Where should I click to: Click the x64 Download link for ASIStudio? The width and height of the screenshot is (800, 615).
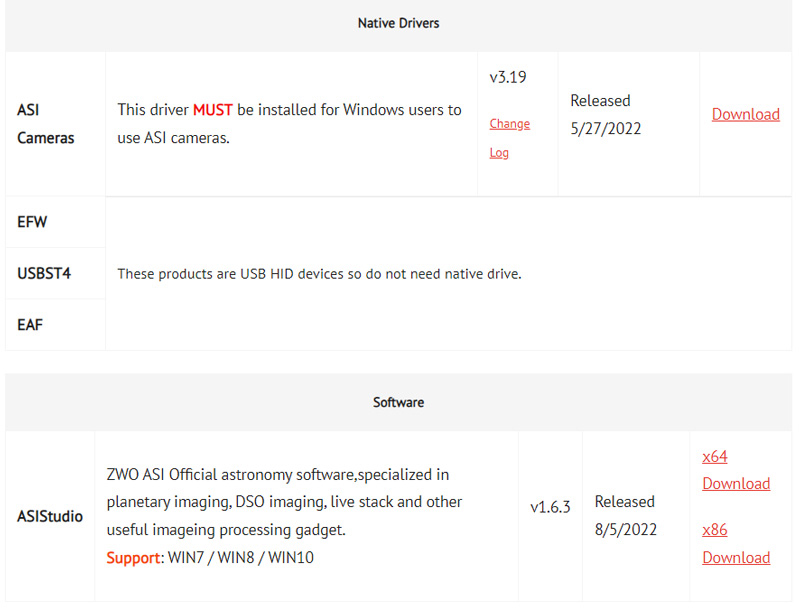[x=736, y=470]
